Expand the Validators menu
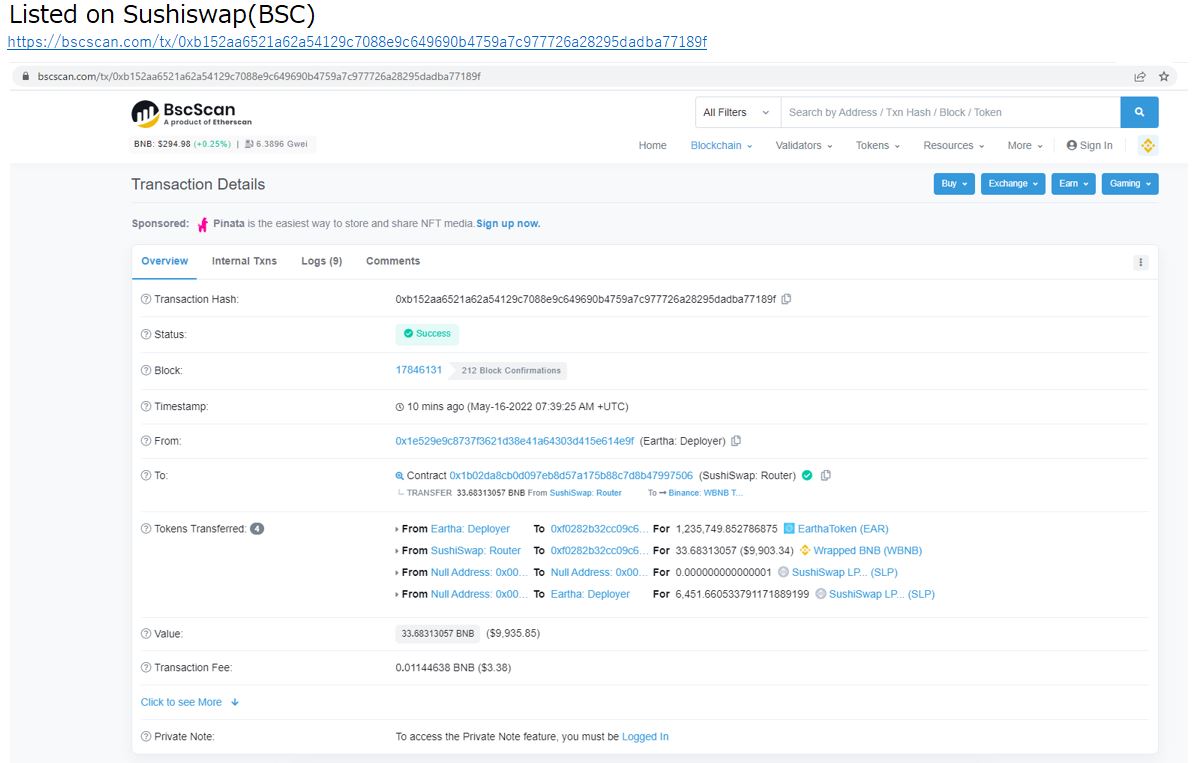1197x763 pixels. click(x=804, y=145)
